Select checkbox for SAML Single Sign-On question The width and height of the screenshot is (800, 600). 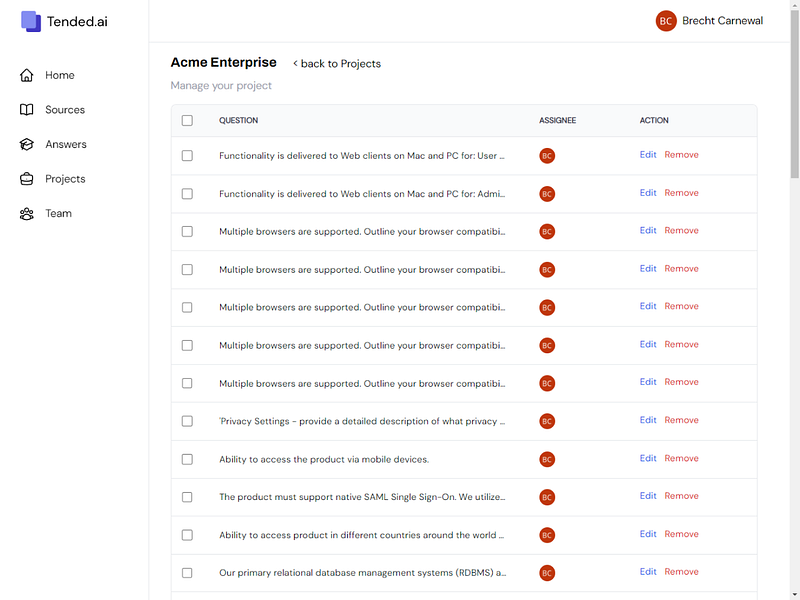click(x=187, y=497)
